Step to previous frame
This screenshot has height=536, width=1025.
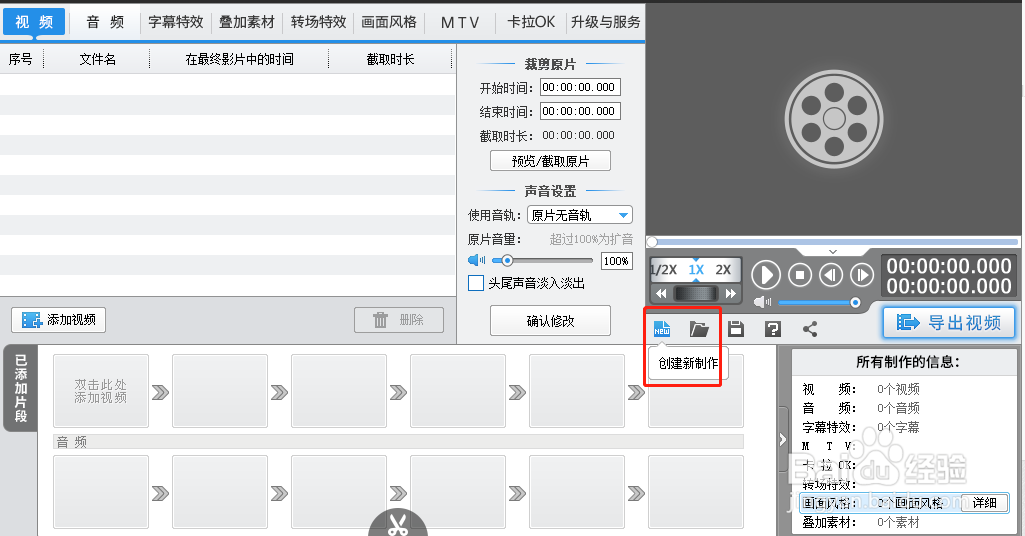click(x=831, y=275)
